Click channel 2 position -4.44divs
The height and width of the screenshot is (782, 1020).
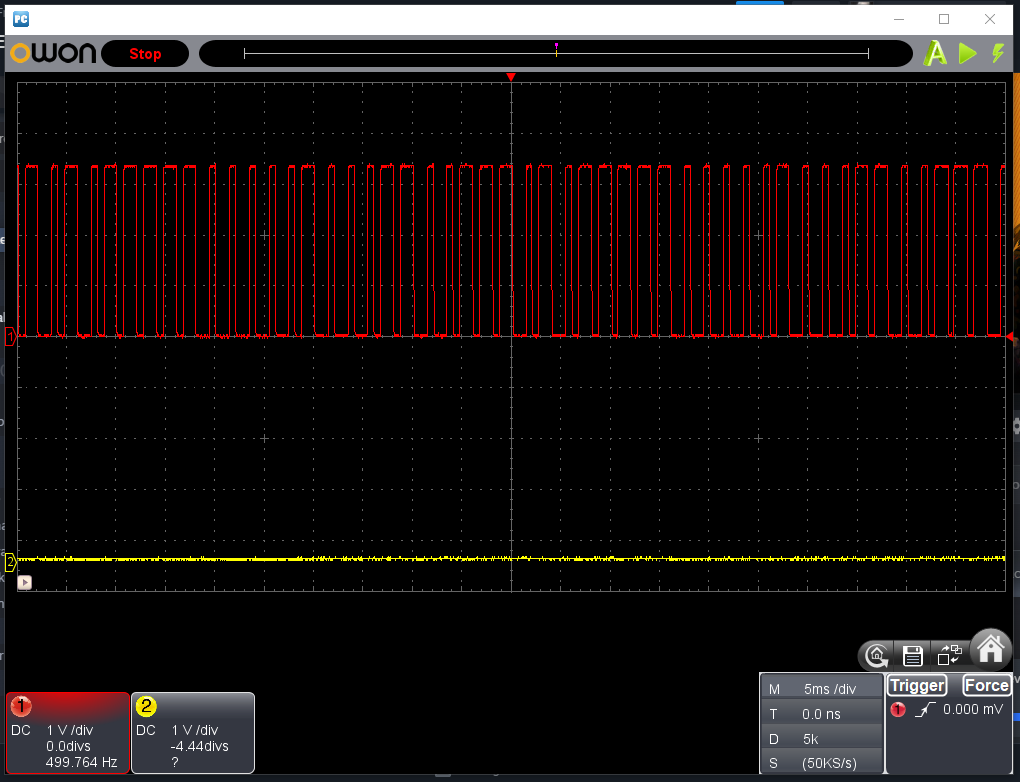[199, 746]
